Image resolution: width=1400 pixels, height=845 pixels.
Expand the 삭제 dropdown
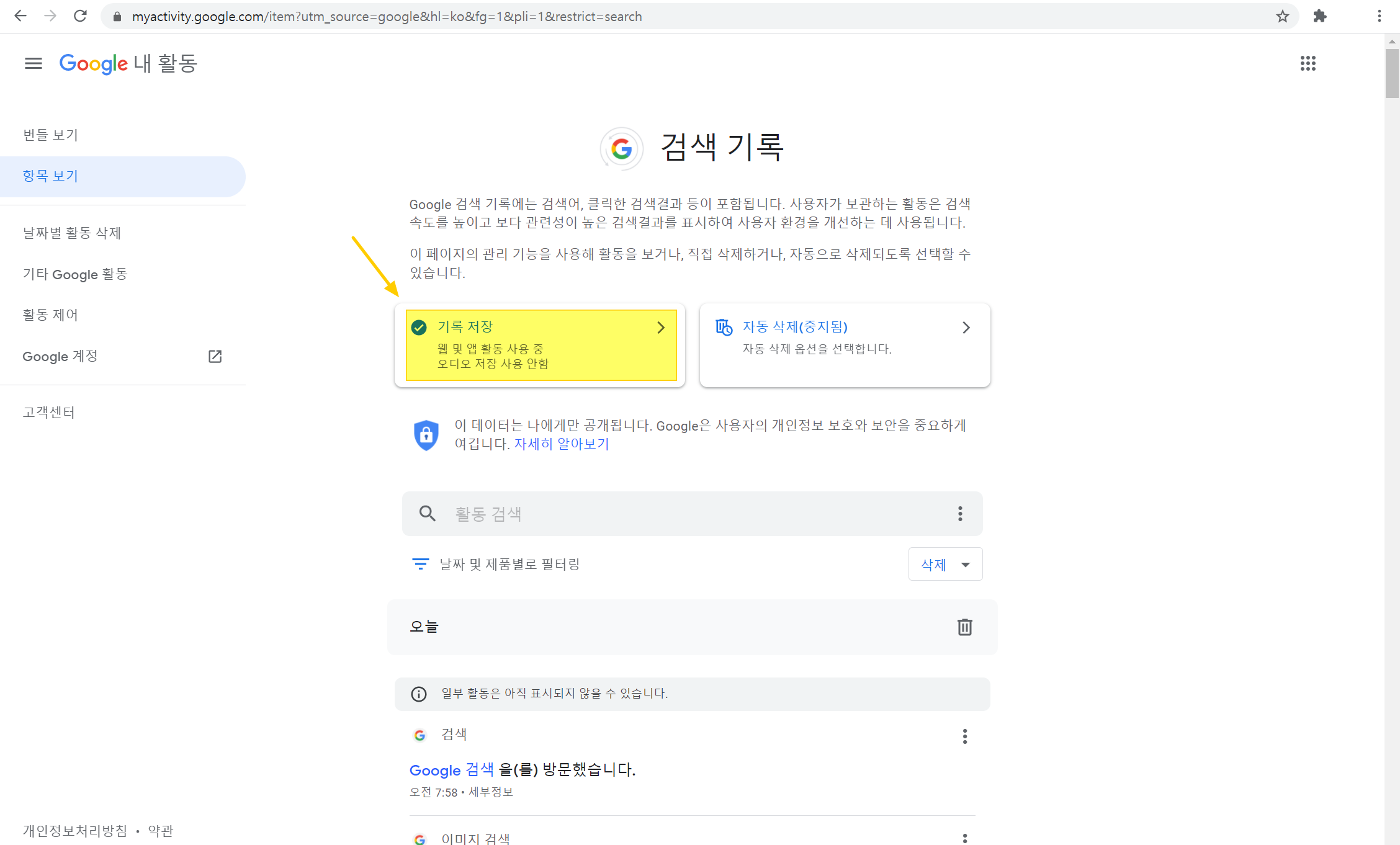[945, 565]
